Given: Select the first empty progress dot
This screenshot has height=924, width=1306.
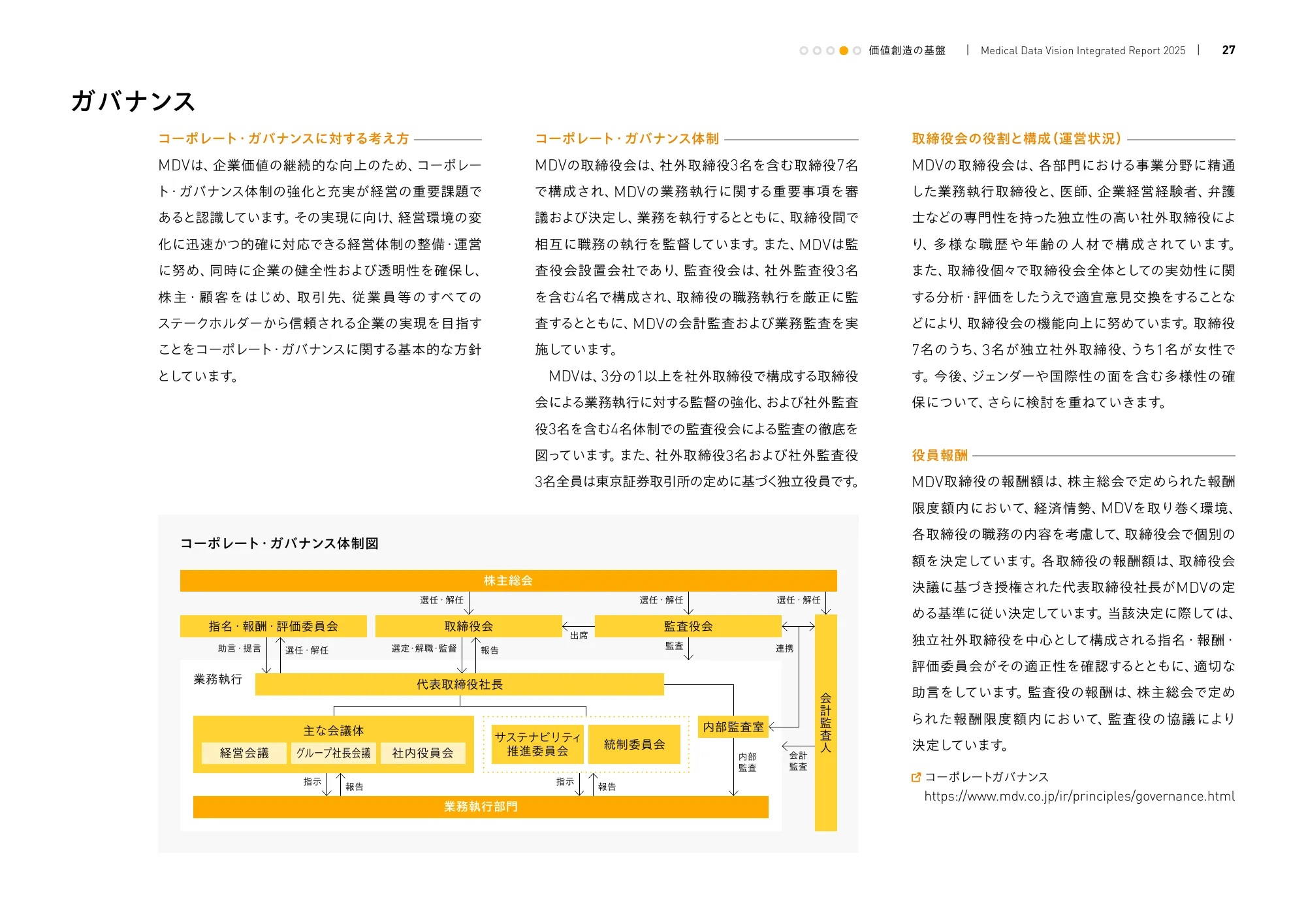Looking at the screenshot, I should [x=804, y=50].
